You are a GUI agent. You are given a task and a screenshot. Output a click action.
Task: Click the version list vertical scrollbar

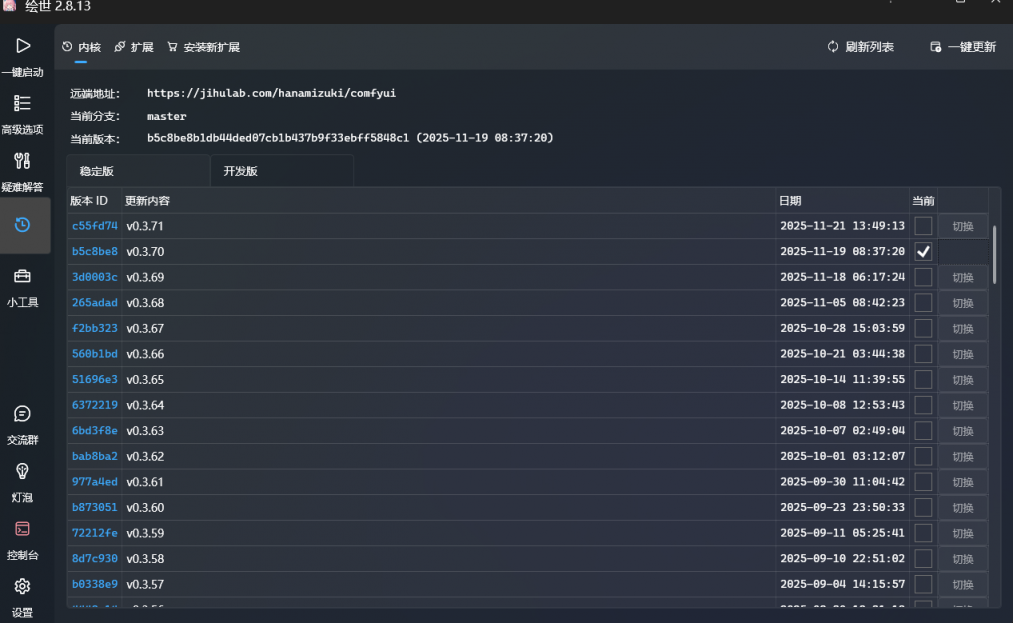point(994,255)
